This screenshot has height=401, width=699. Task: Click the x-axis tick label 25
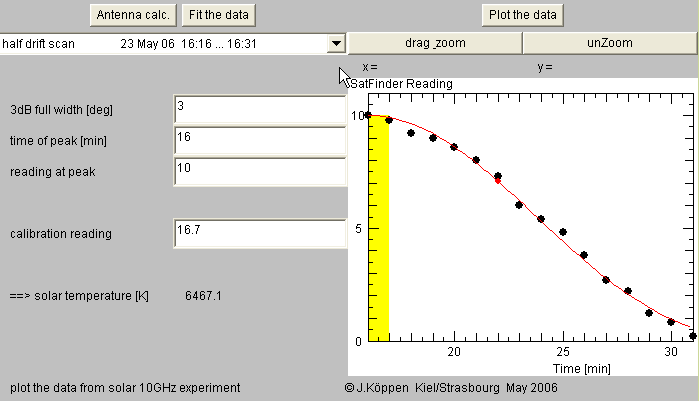pos(563,352)
